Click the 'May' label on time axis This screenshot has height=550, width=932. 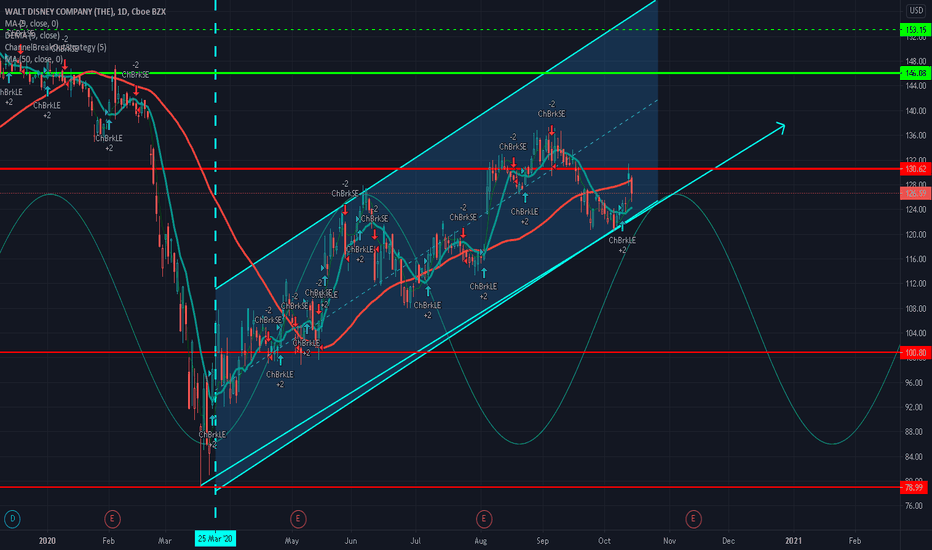tap(291, 540)
